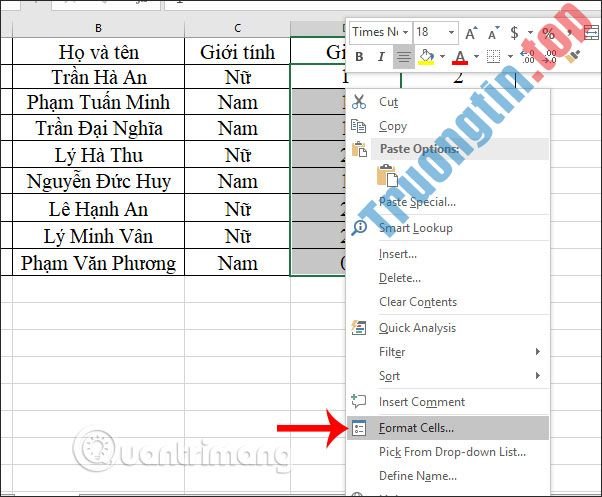Click the Center align icon
The image size is (602, 497).
pos(403,57)
